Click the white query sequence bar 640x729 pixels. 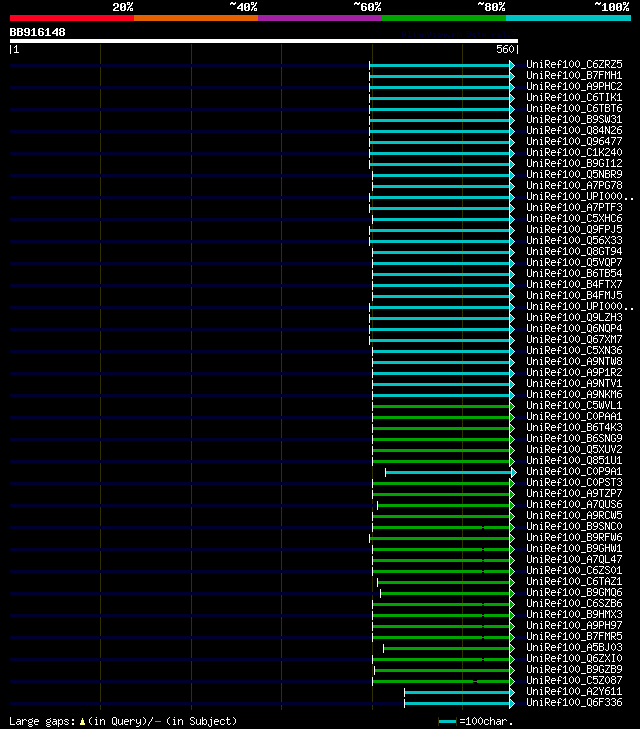point(264,41)
